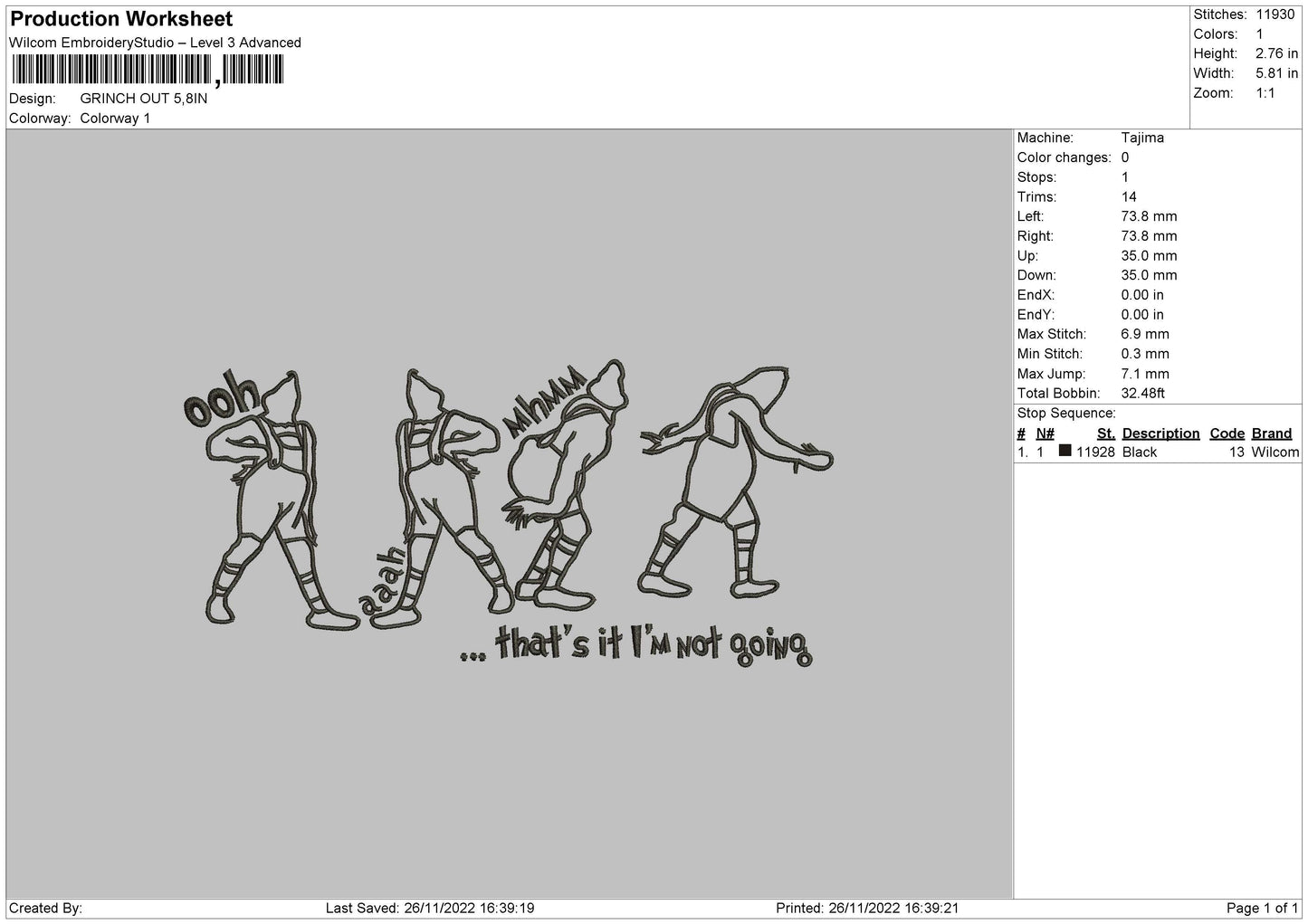Click the Colors value 1
Image resolution: width=1308 pixels, height=924 pixels.
tap(1259, 34)
